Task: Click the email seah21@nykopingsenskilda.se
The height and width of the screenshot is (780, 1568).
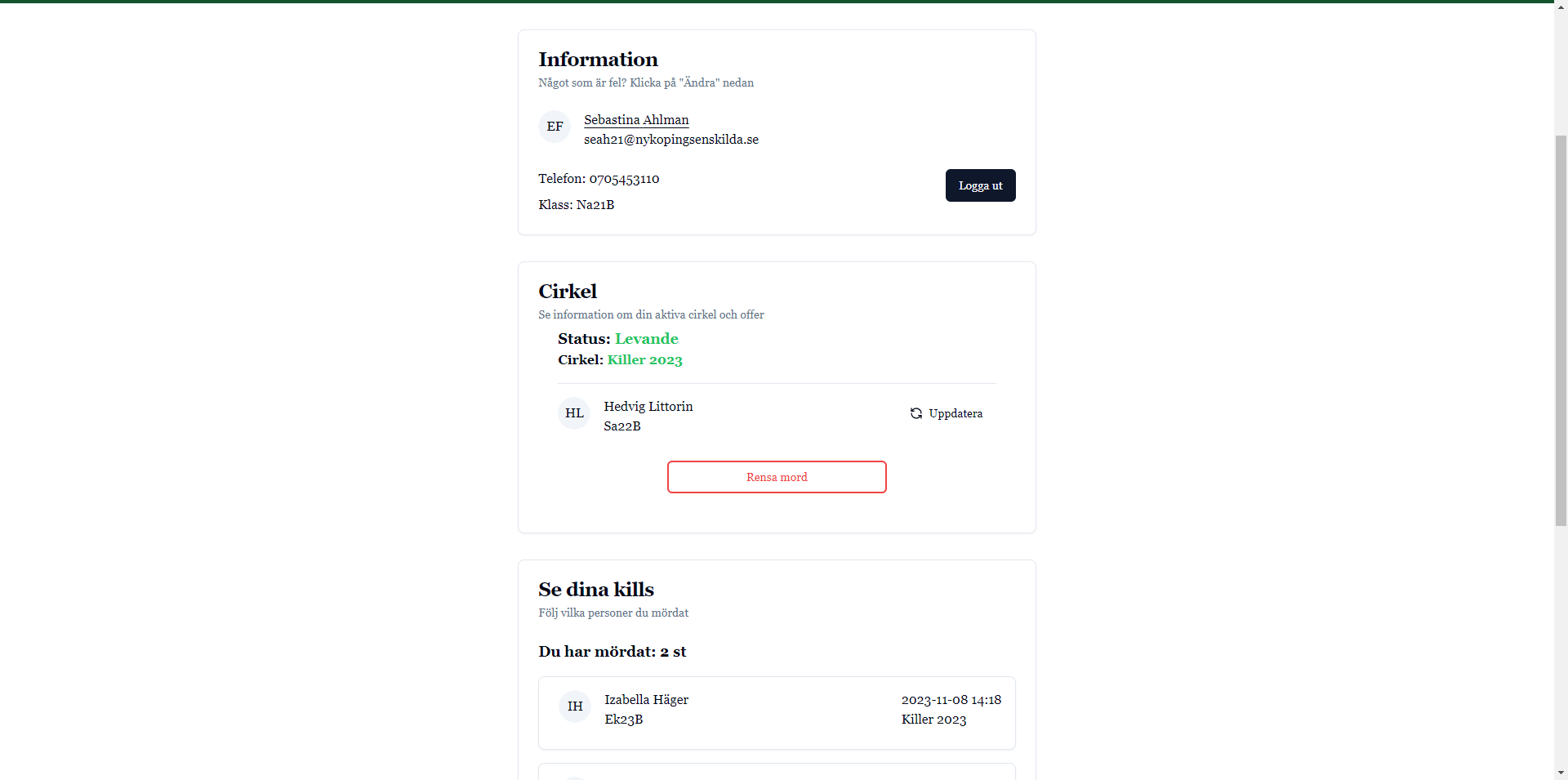Action: pos(671,140)
